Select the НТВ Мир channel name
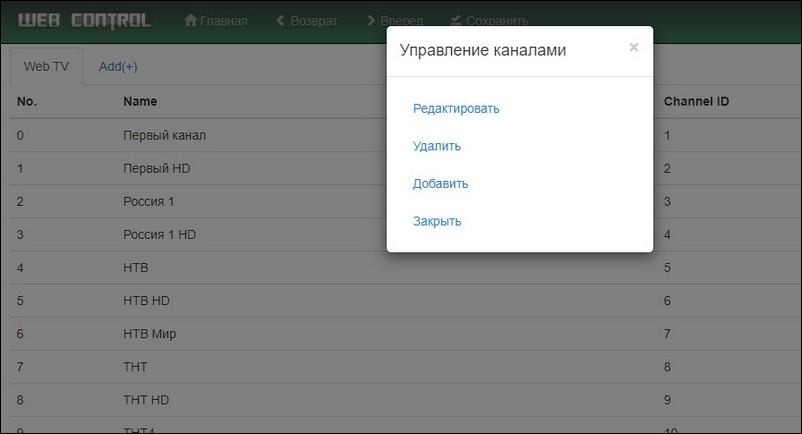The width and height of the screenshot is (802, 434). click(x=149, y=334)
